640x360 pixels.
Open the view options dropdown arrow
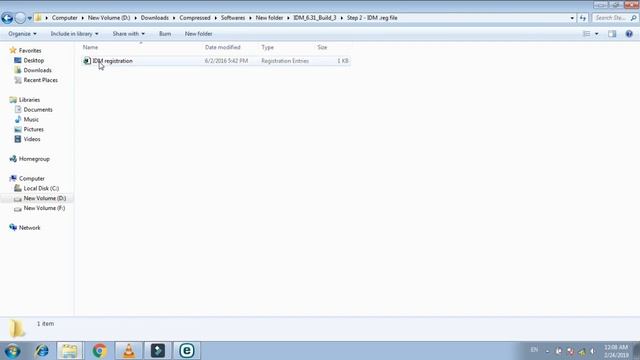tap(597, 34)
